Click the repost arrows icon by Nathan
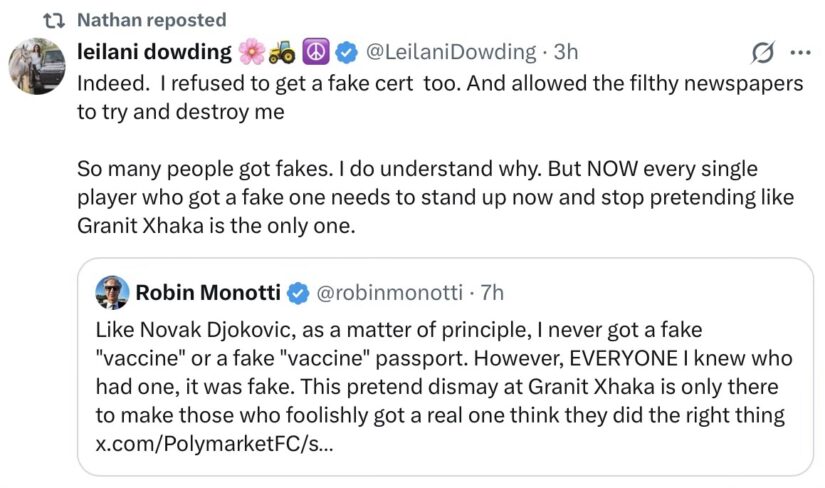Viewport: 825px width, 488px height. click(54, 21)
